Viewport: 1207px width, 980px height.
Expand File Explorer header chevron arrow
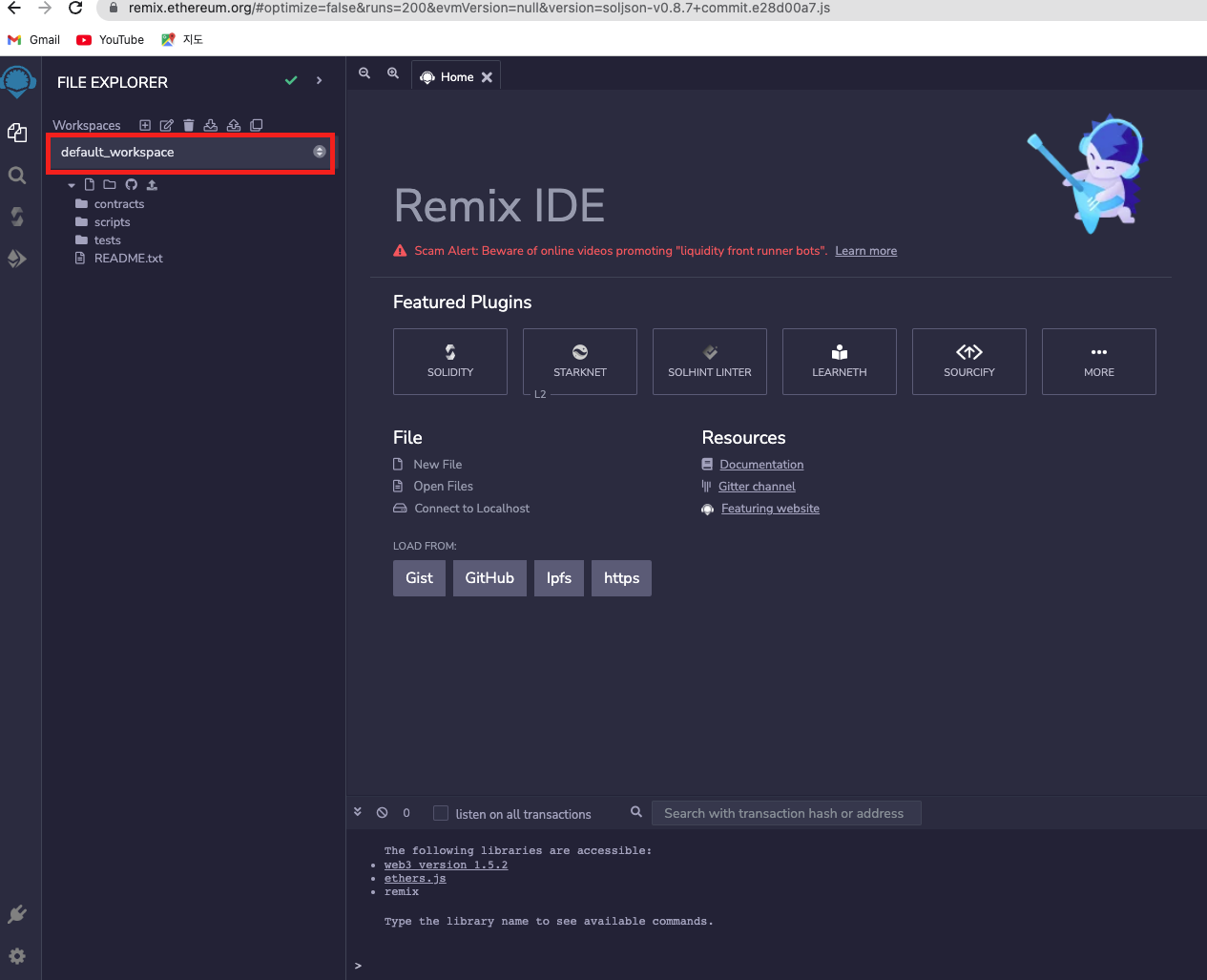coord(319,81)
